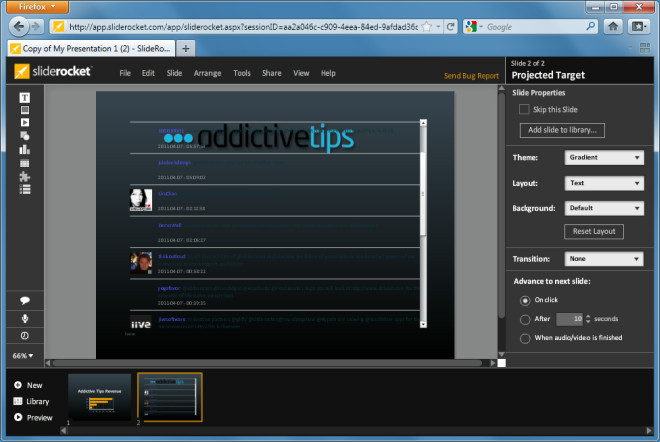Select the Text tool icon

(24, 98)
